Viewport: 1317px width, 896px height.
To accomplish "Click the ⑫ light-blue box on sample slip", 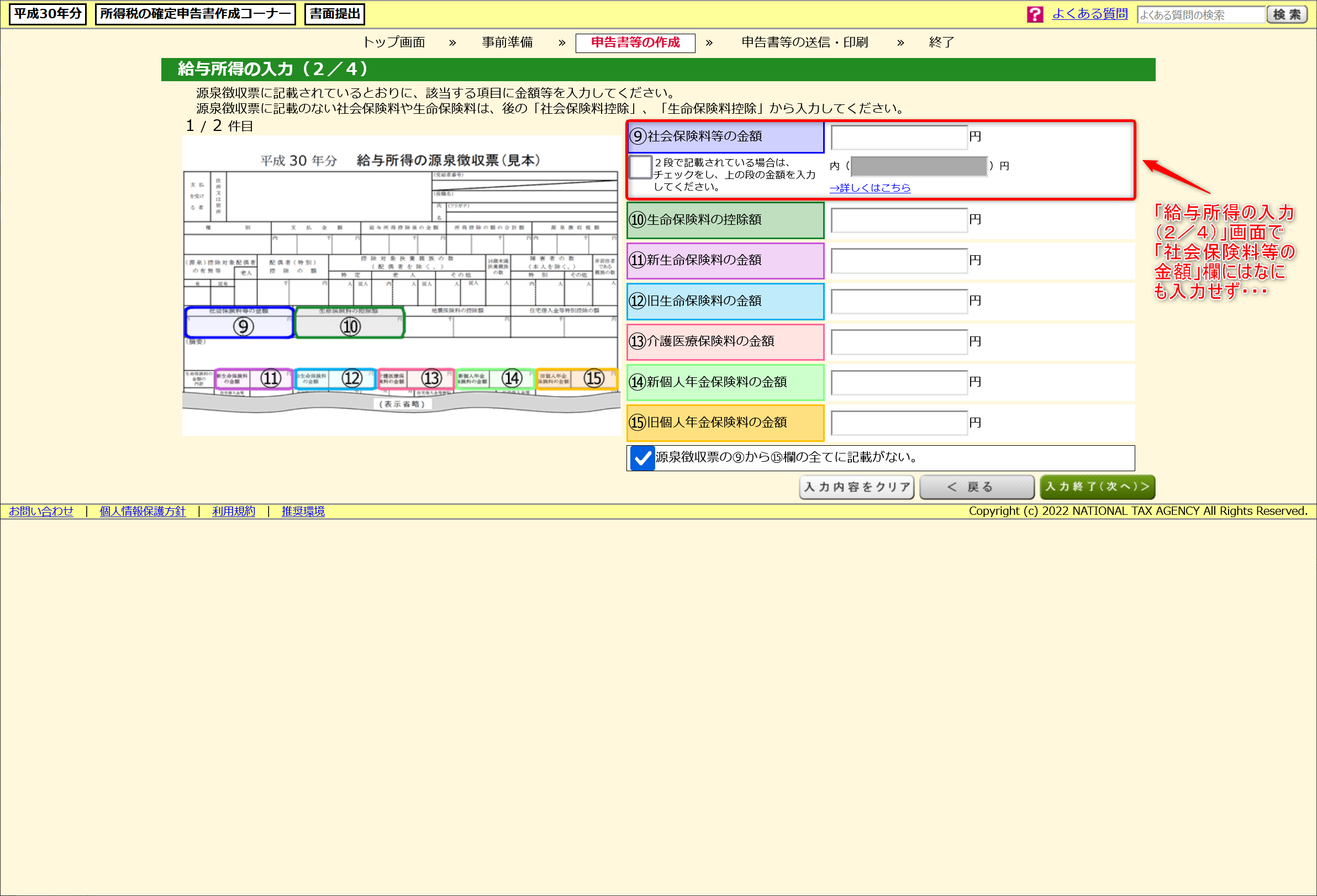I will coord(335,378).
